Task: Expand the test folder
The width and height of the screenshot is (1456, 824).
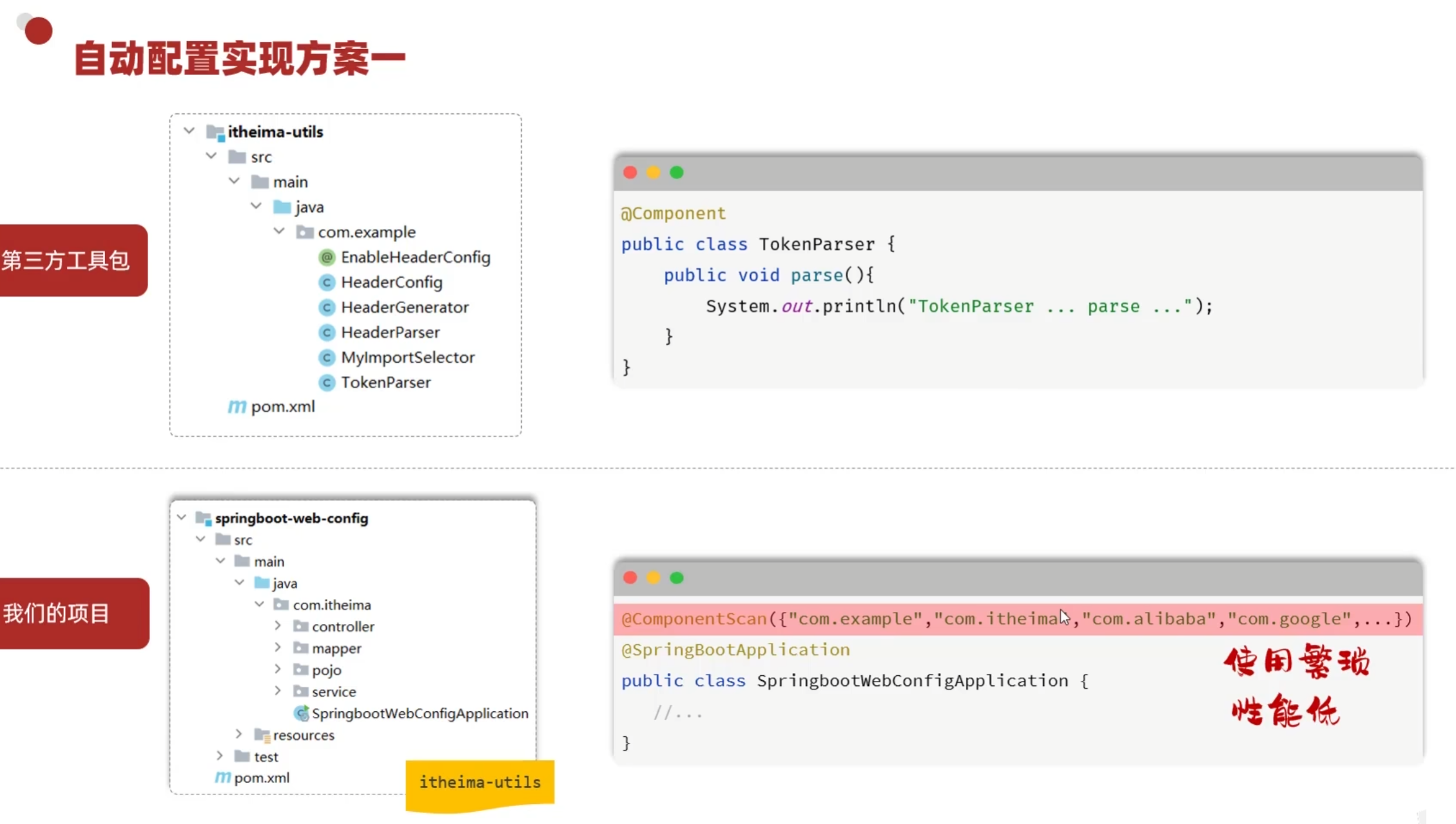Action: (x=220, y=756)
